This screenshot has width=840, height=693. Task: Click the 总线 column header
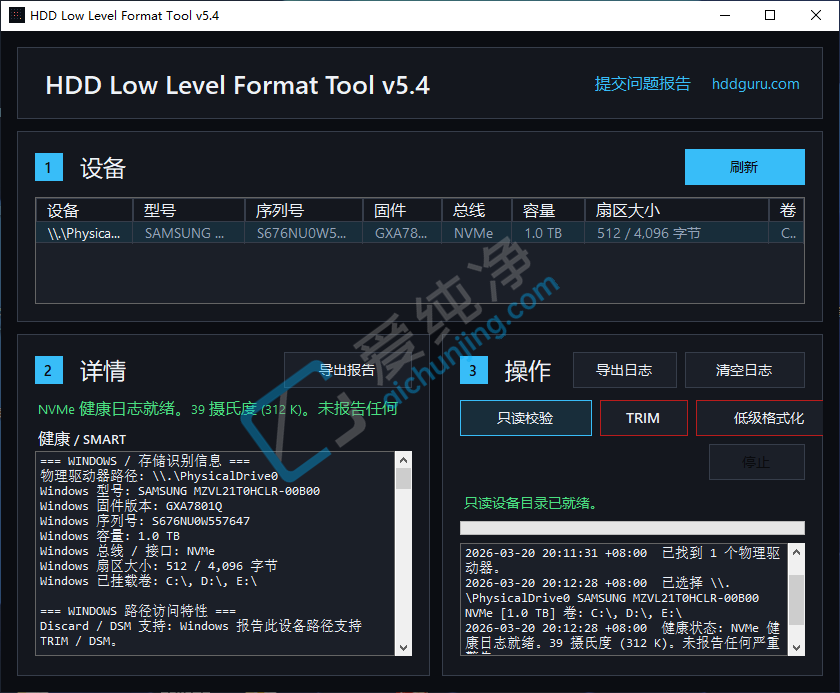(x=477, y=210)
